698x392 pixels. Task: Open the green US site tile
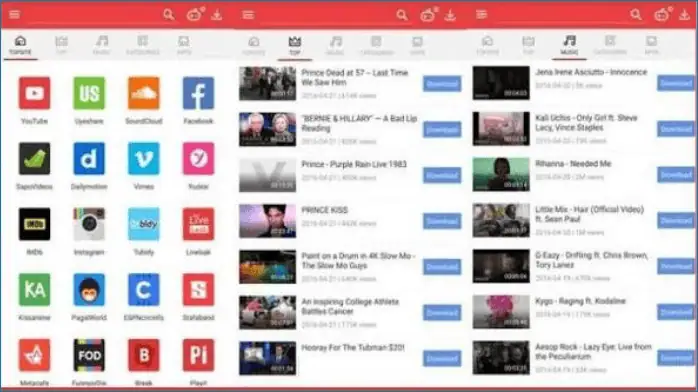89,93
